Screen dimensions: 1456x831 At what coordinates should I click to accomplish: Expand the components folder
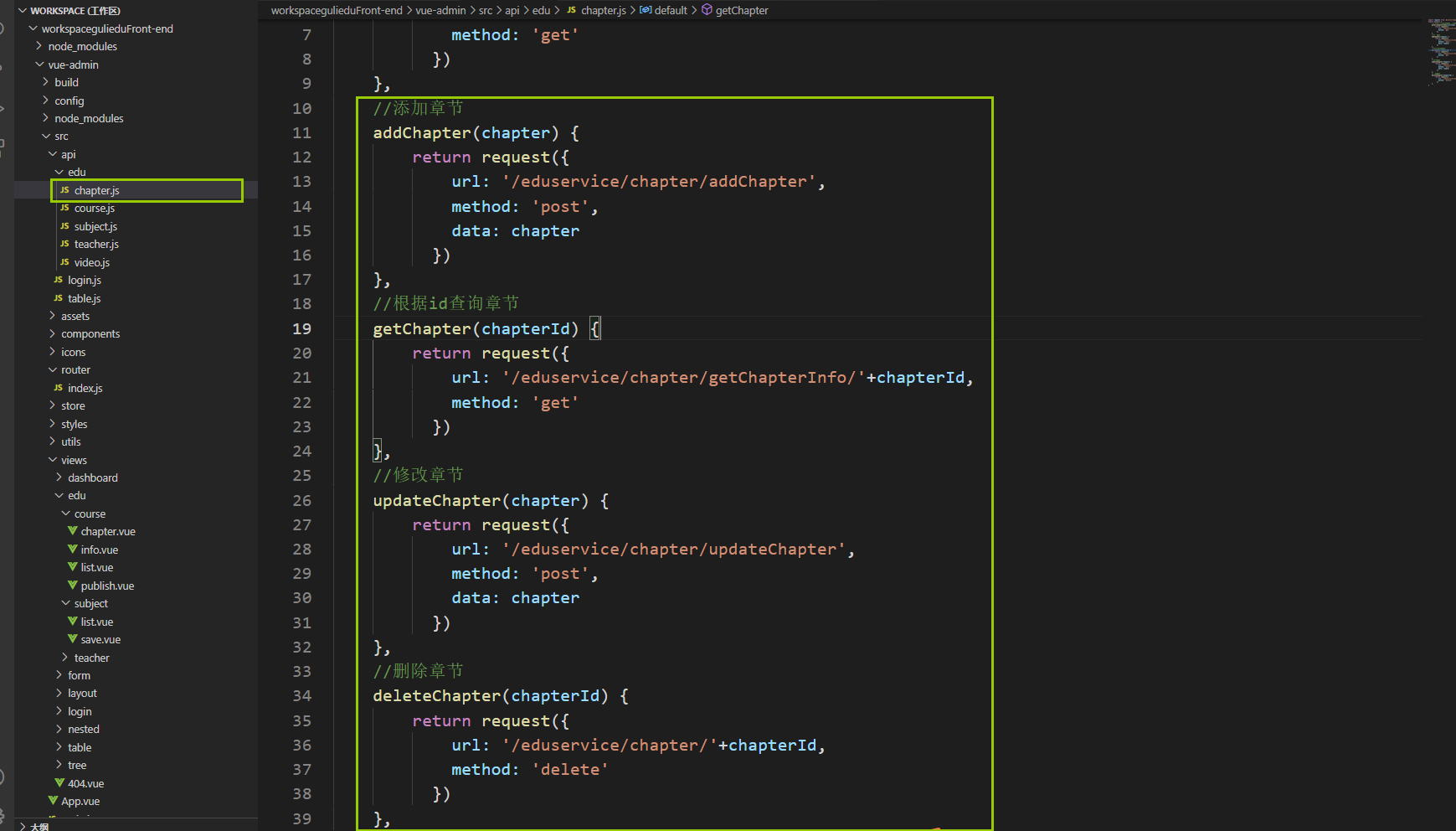pos(53,333)
